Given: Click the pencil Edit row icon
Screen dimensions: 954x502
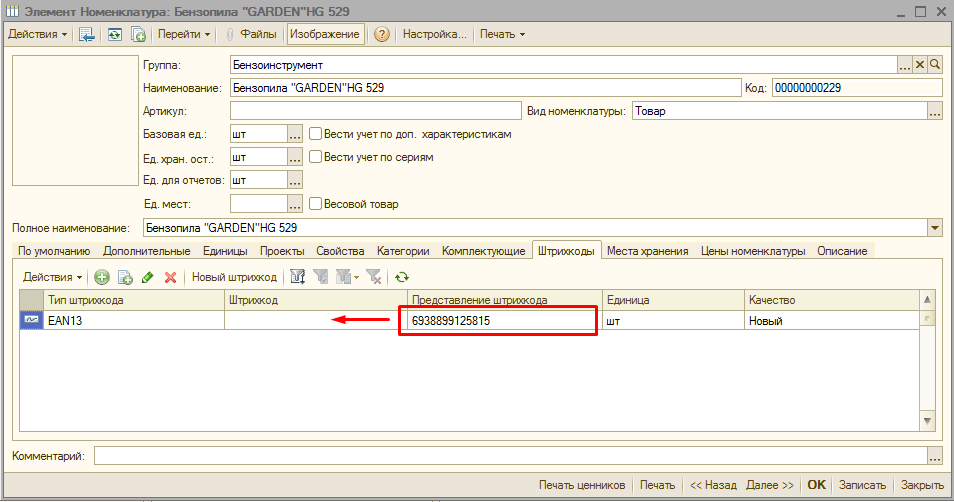Looking at the screenshot, I should [147, 277].
